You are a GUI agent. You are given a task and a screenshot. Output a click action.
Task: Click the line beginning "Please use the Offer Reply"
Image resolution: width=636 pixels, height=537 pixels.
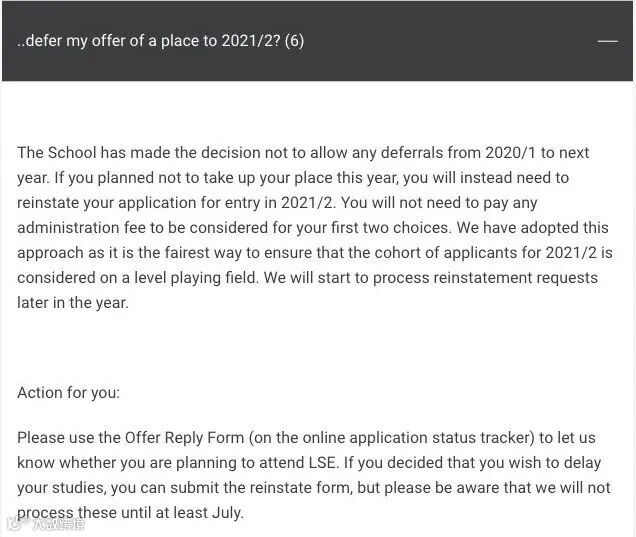click(306, 438)
